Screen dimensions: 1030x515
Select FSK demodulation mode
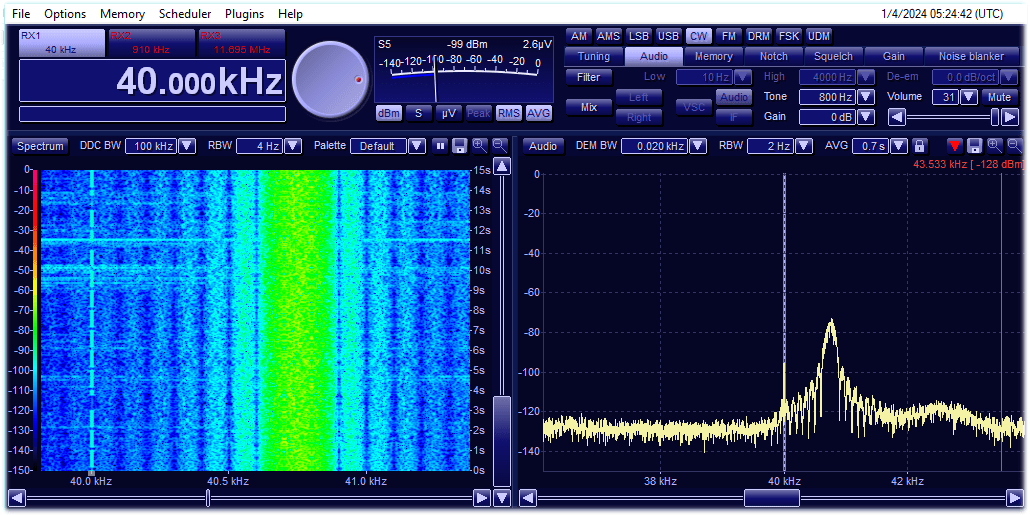pos(788,36)
